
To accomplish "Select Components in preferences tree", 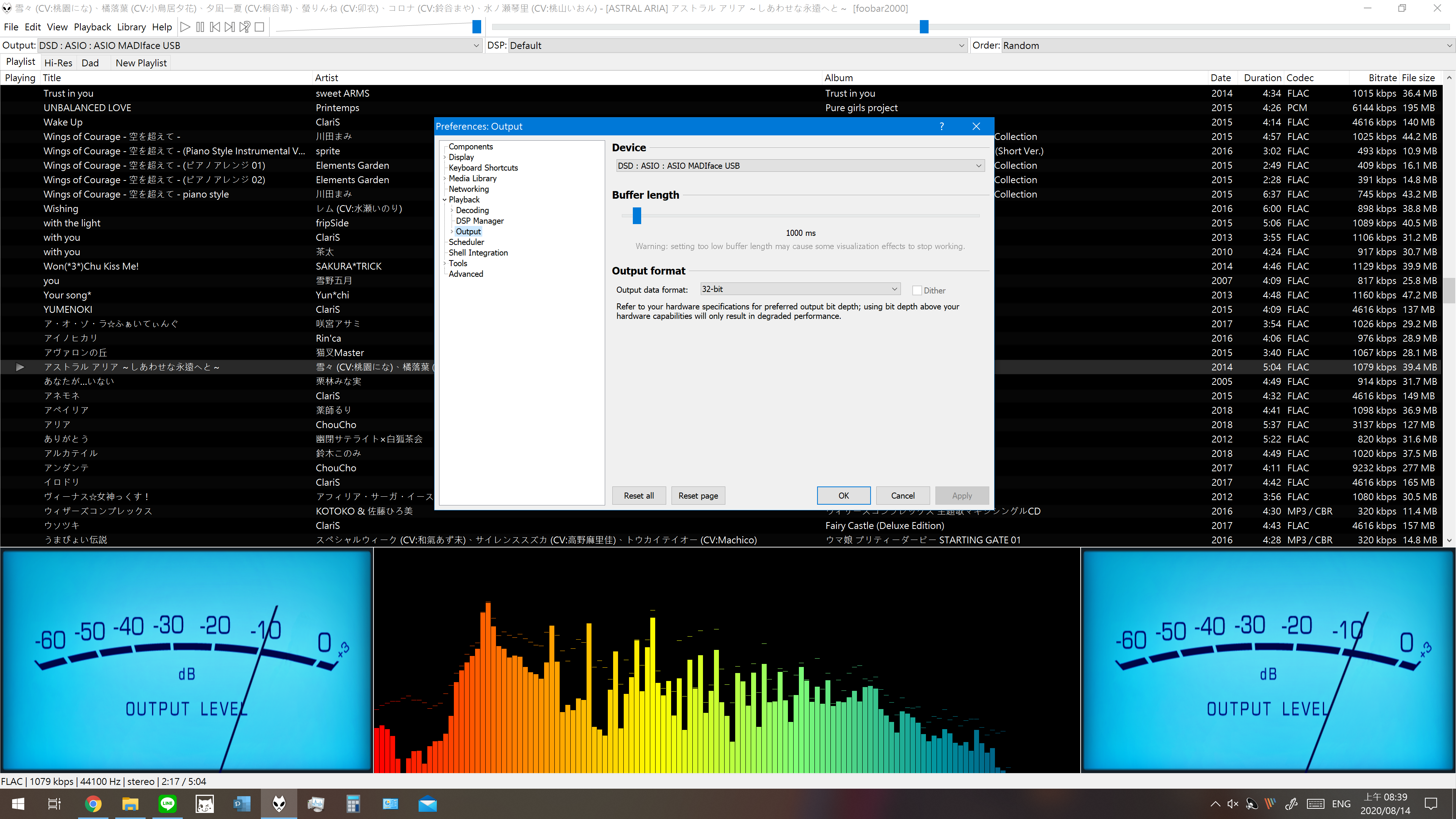I will [x=470, y=146].
